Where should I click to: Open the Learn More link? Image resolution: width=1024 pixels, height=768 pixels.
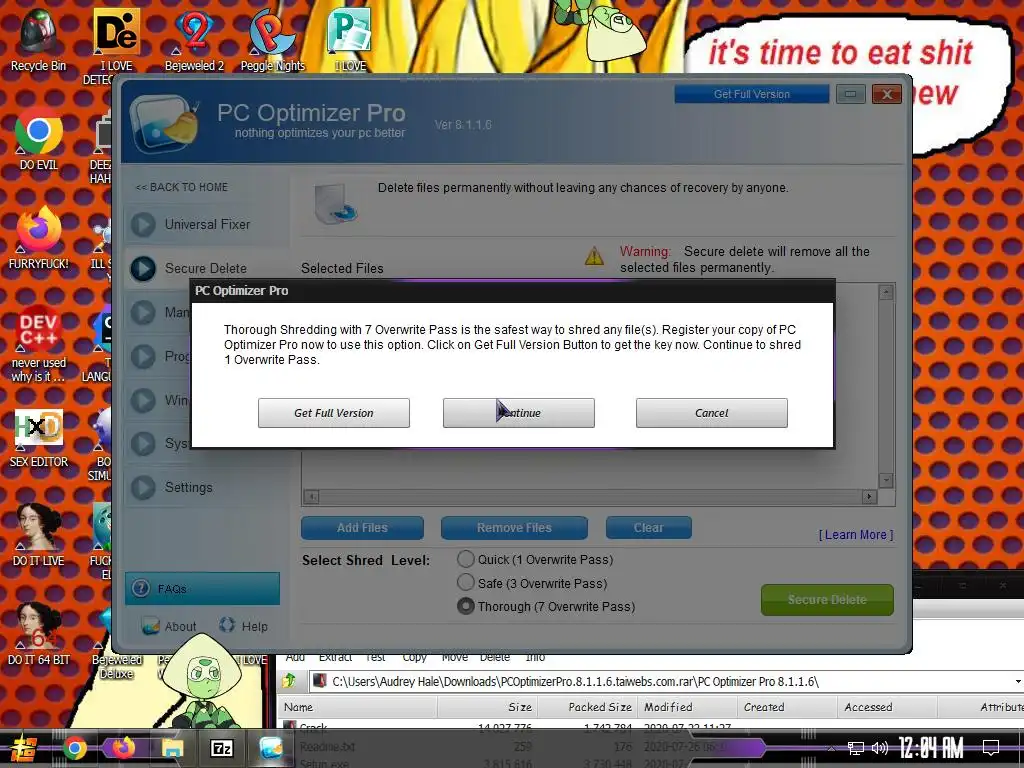click(856, 535)
